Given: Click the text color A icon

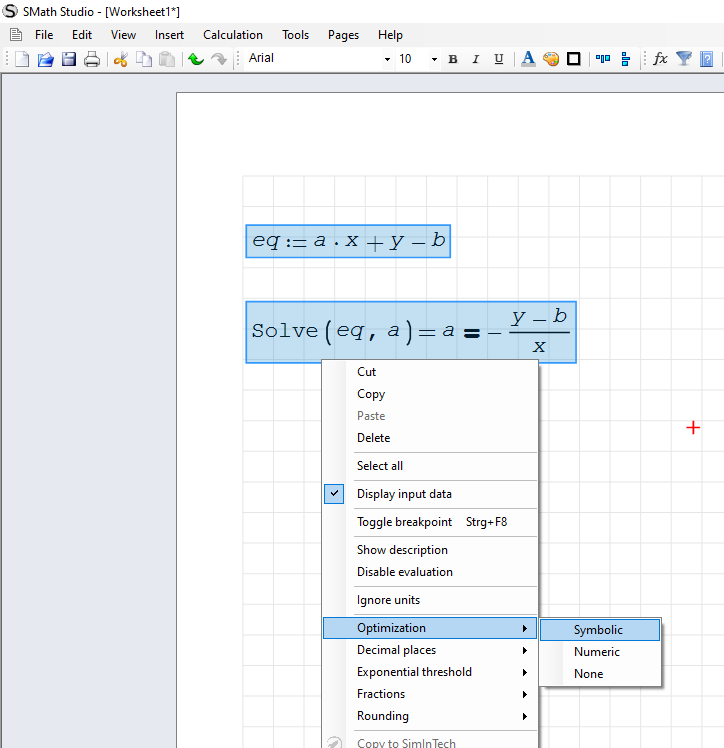Looking at the screenshot, I should tap(528, 59).
